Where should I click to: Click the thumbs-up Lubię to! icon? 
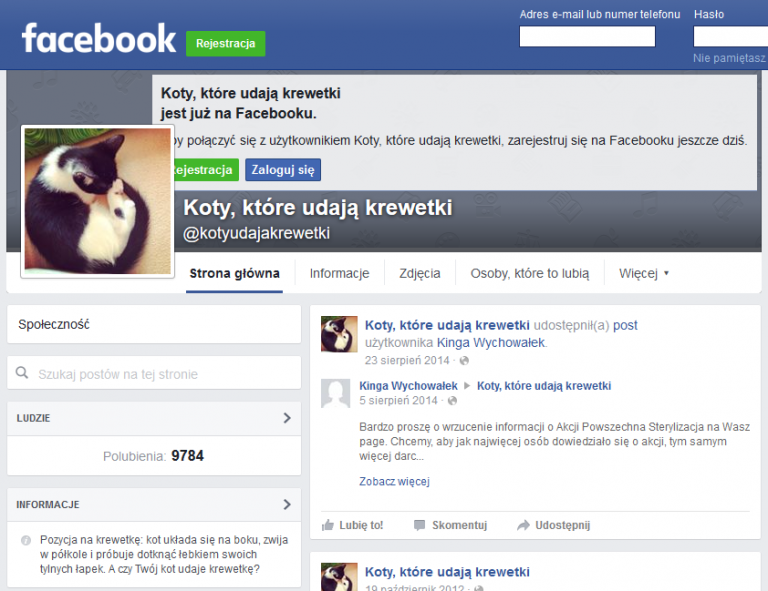pos(327,525)
